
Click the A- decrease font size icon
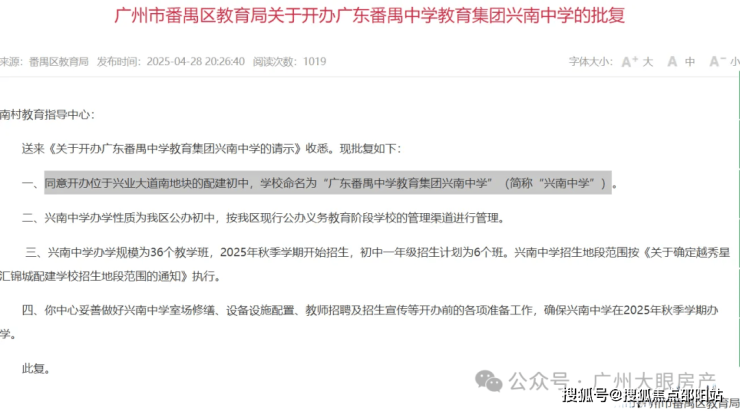pos(718,62)
